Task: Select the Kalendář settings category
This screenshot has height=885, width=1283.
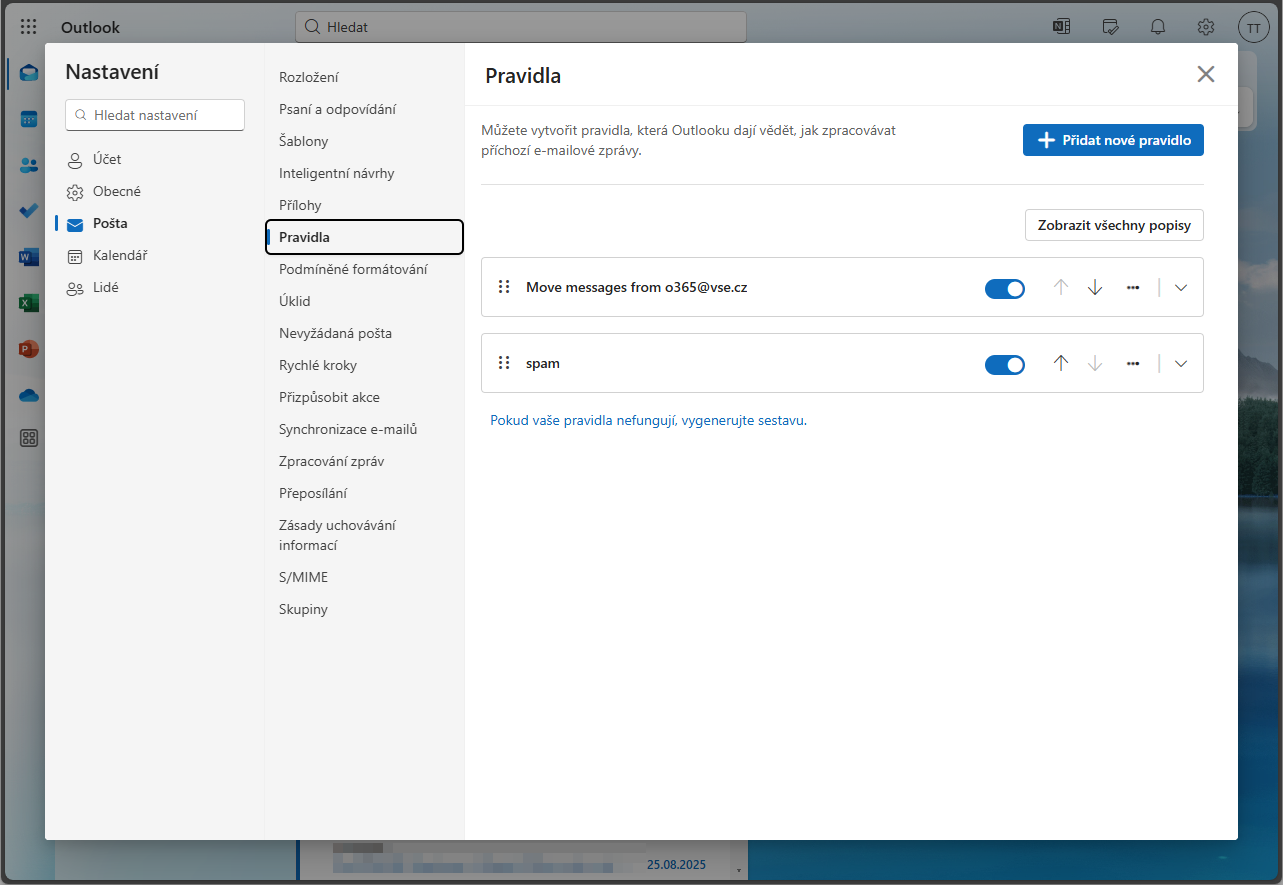Action: (x=120, y=255)
